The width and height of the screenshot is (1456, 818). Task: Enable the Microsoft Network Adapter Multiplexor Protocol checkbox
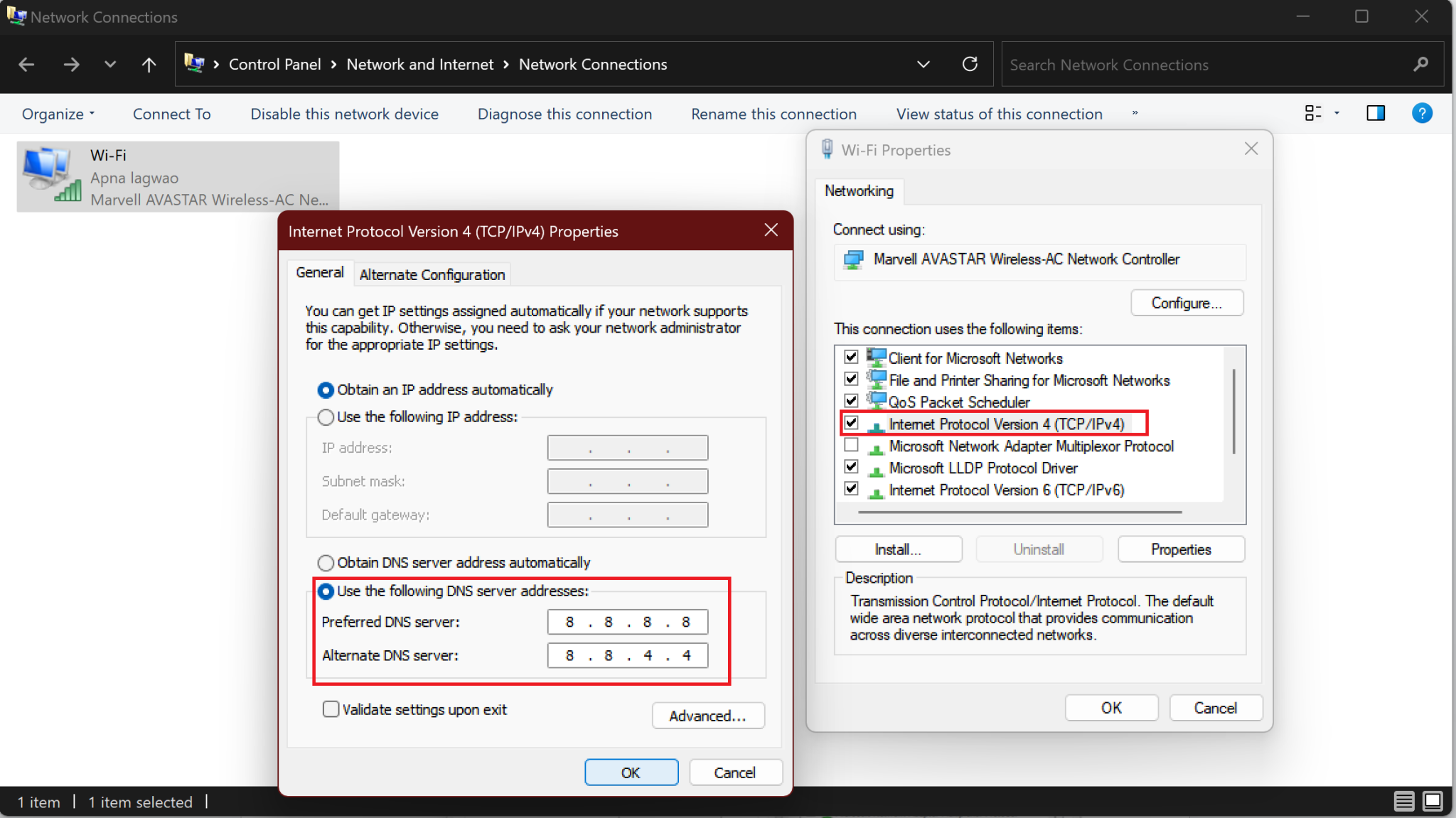click(x=852, y=446)
